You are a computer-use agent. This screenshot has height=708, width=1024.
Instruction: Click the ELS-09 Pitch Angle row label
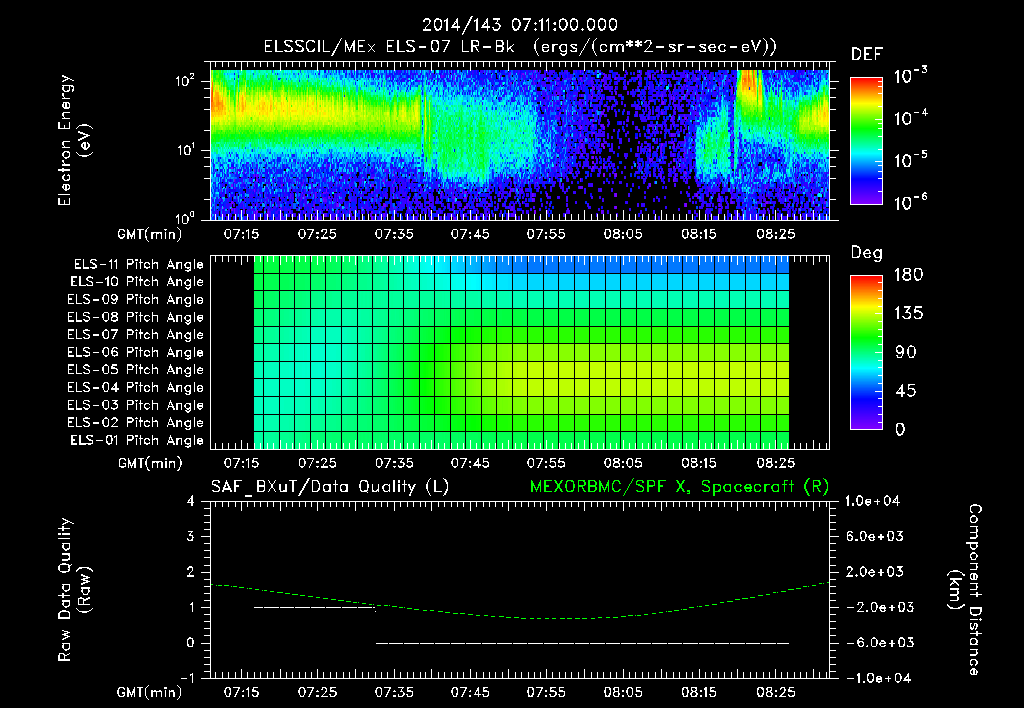pos(135,300)
